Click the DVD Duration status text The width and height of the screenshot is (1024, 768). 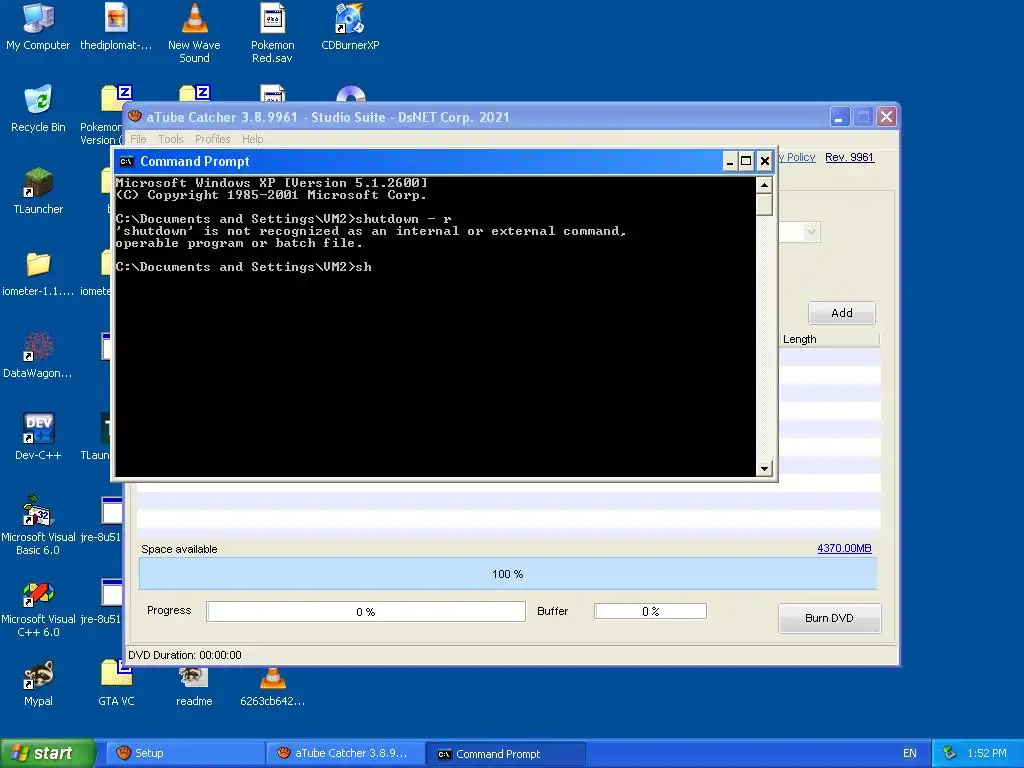pyautogui.click(x=185, y=655)
